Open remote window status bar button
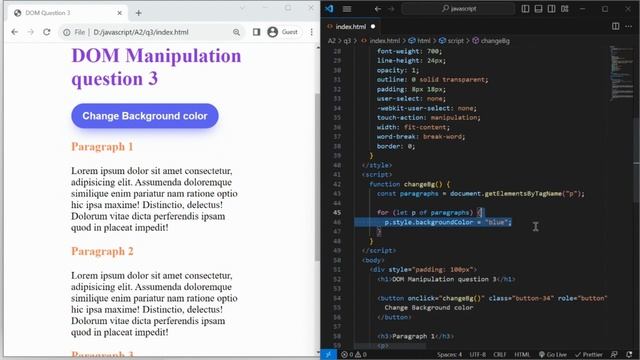Image resolution: width=640 pixels, height=360 pixels. coord(329,354)
